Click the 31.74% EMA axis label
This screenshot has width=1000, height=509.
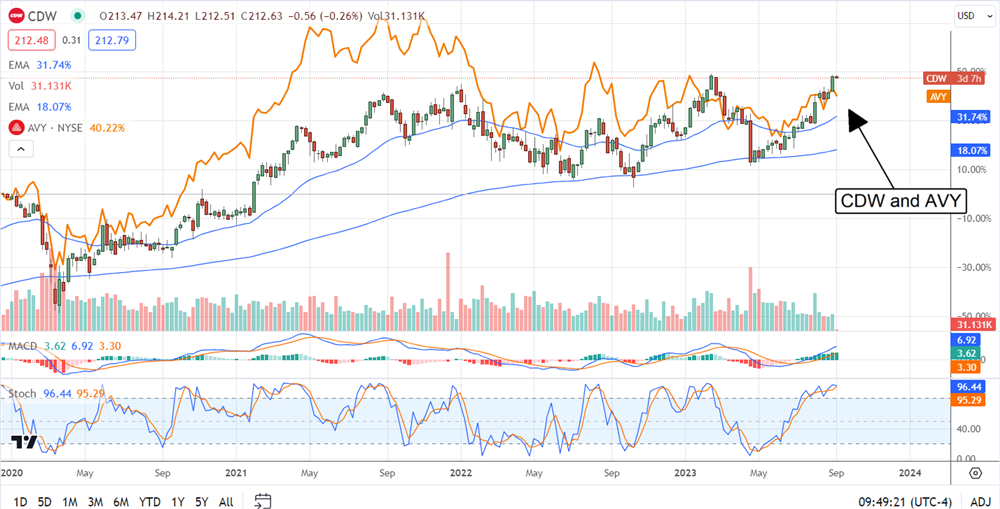coord(971,117)
